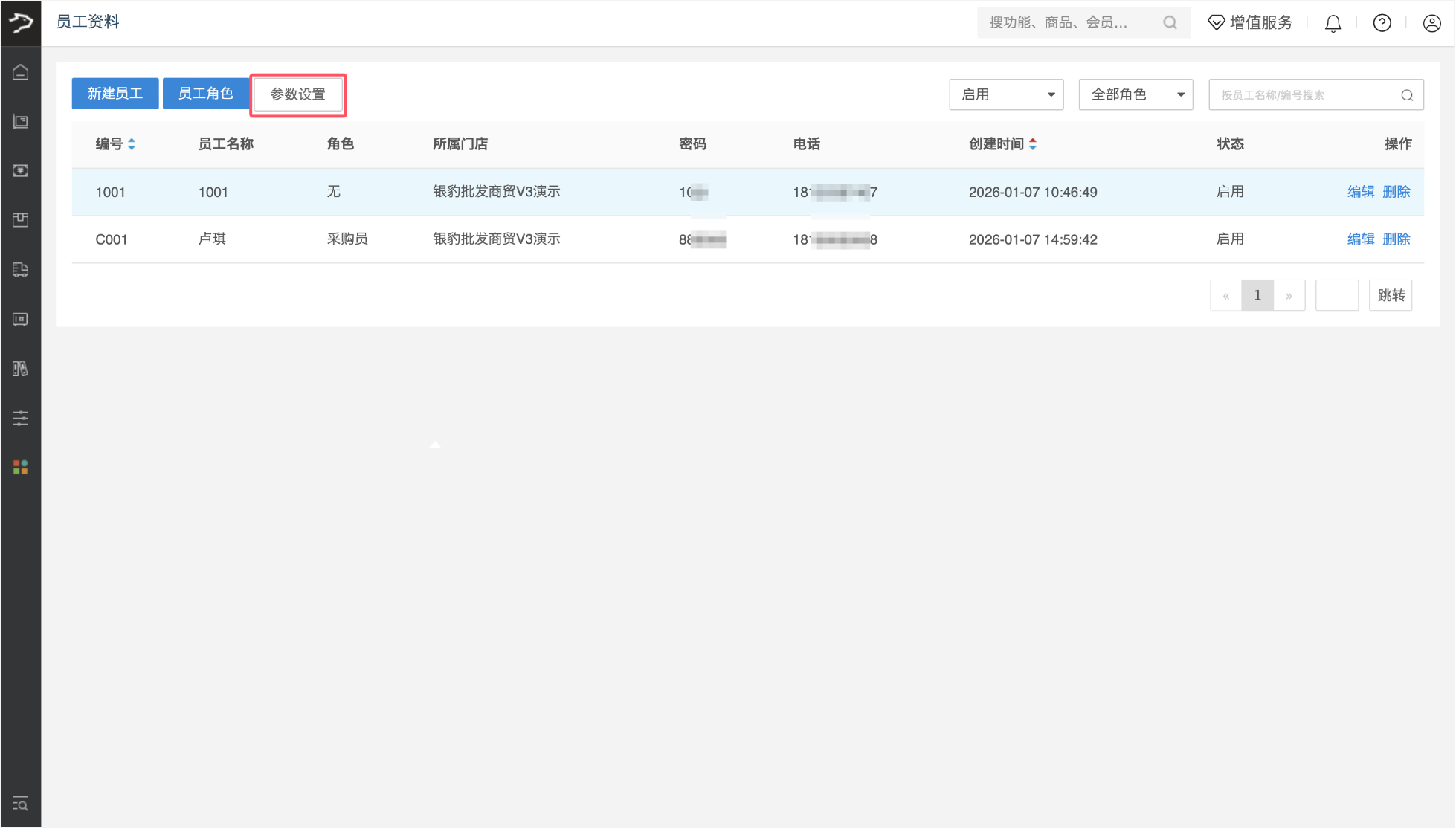Open the user account icon at top right
The height and width of the screenshot is (829, 1456).
pos(1431,22)
